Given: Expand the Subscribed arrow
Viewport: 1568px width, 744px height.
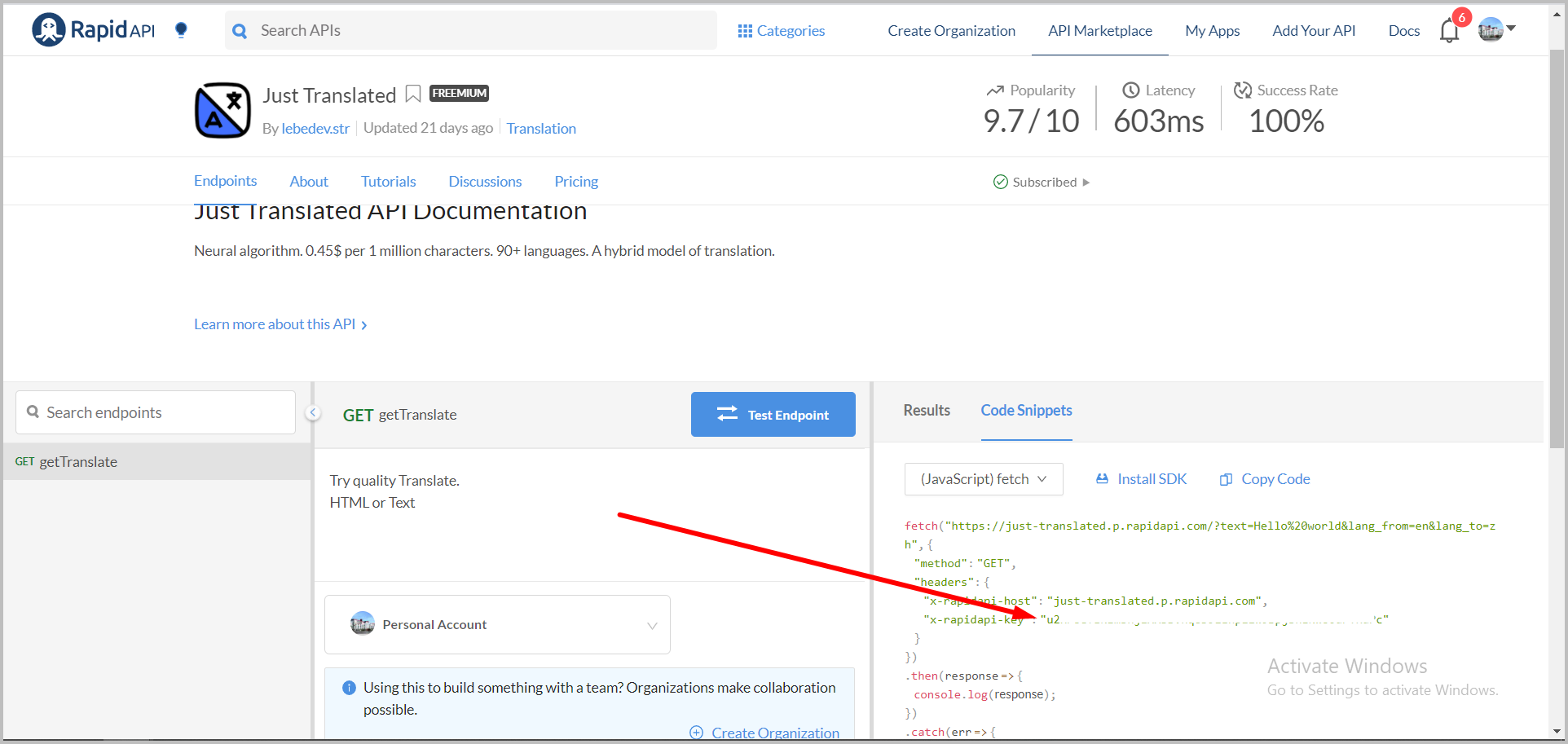Looking at the screenshot, I should coord(1086,183).
